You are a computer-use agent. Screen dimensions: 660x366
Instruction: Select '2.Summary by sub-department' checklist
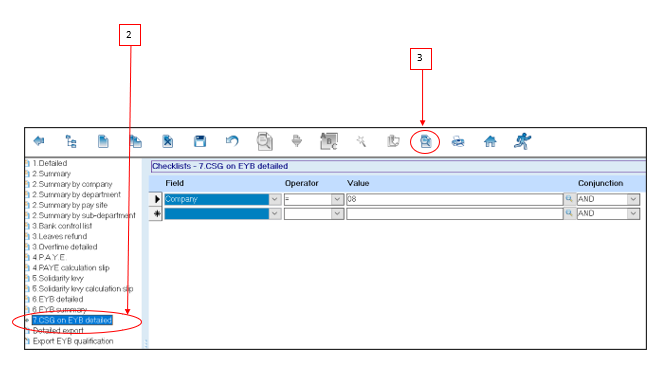[x=84, y=215]
